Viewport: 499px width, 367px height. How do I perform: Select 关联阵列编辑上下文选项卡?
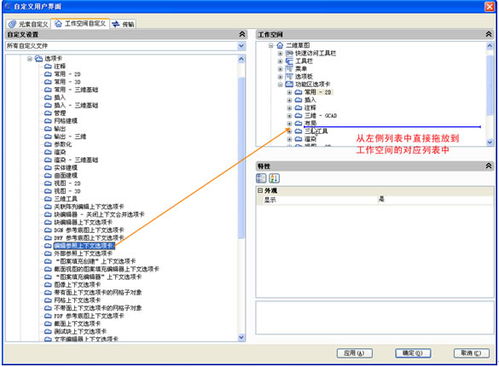(x=89, y=207)
